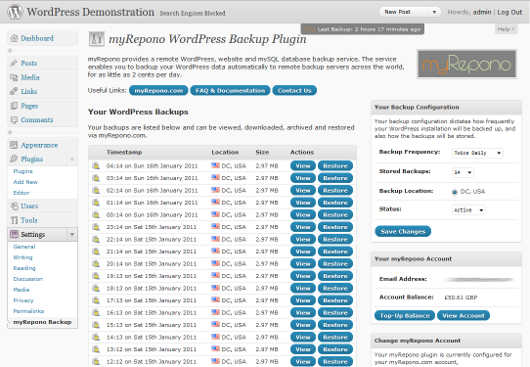Open the Stored Backups count dropdown
Image resolution: width=530 pixels, height=367 pixels.
[462, 172]
